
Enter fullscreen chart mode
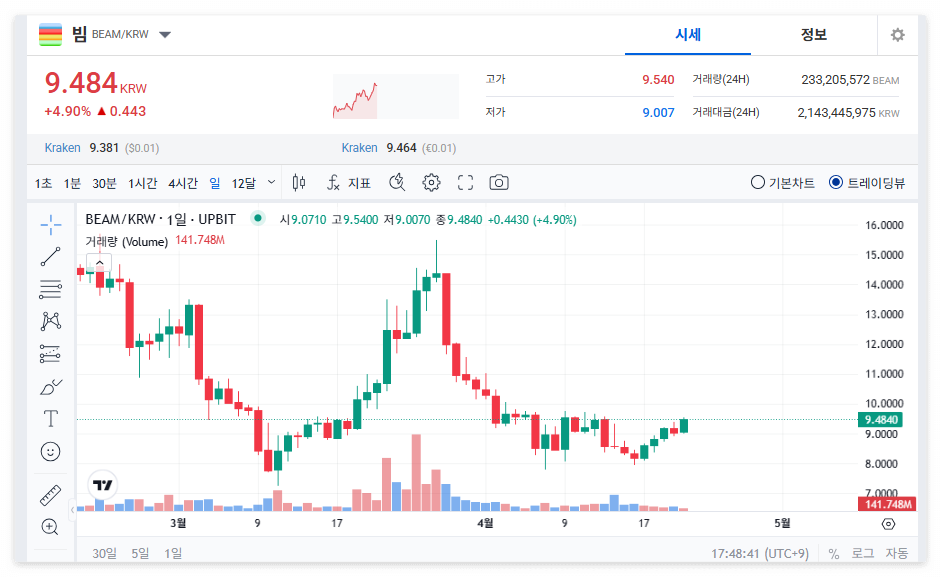(x=465, y=183)
